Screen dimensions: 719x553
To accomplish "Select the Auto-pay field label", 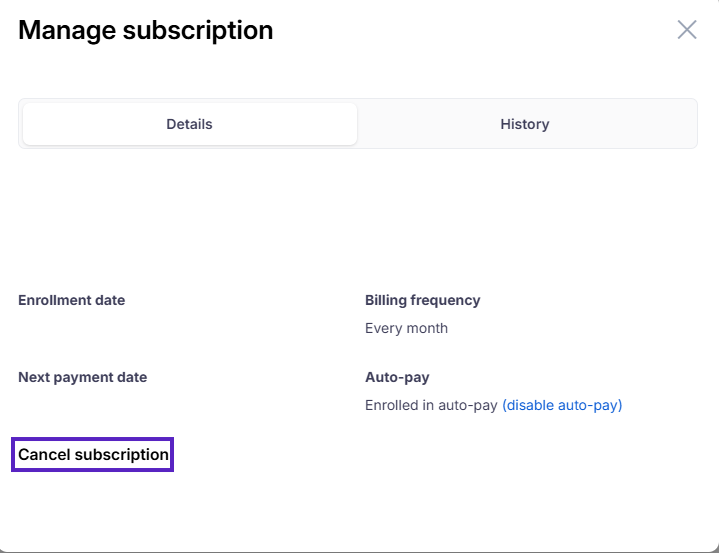I will tap(397, 377).
